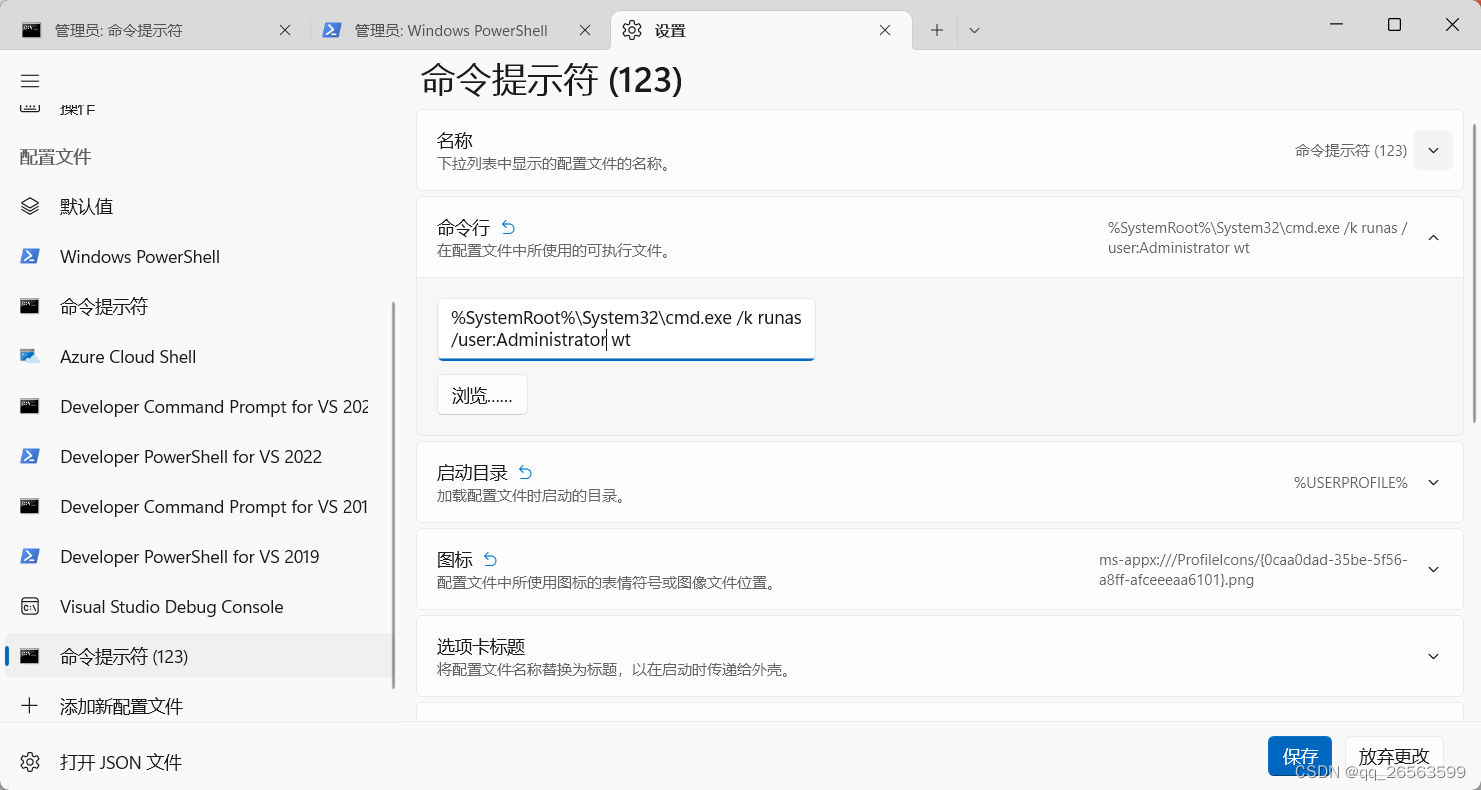This screenshot has height=790, width=1481.
Task: Expand the 图标 setting
Action: coord(1433,569)
